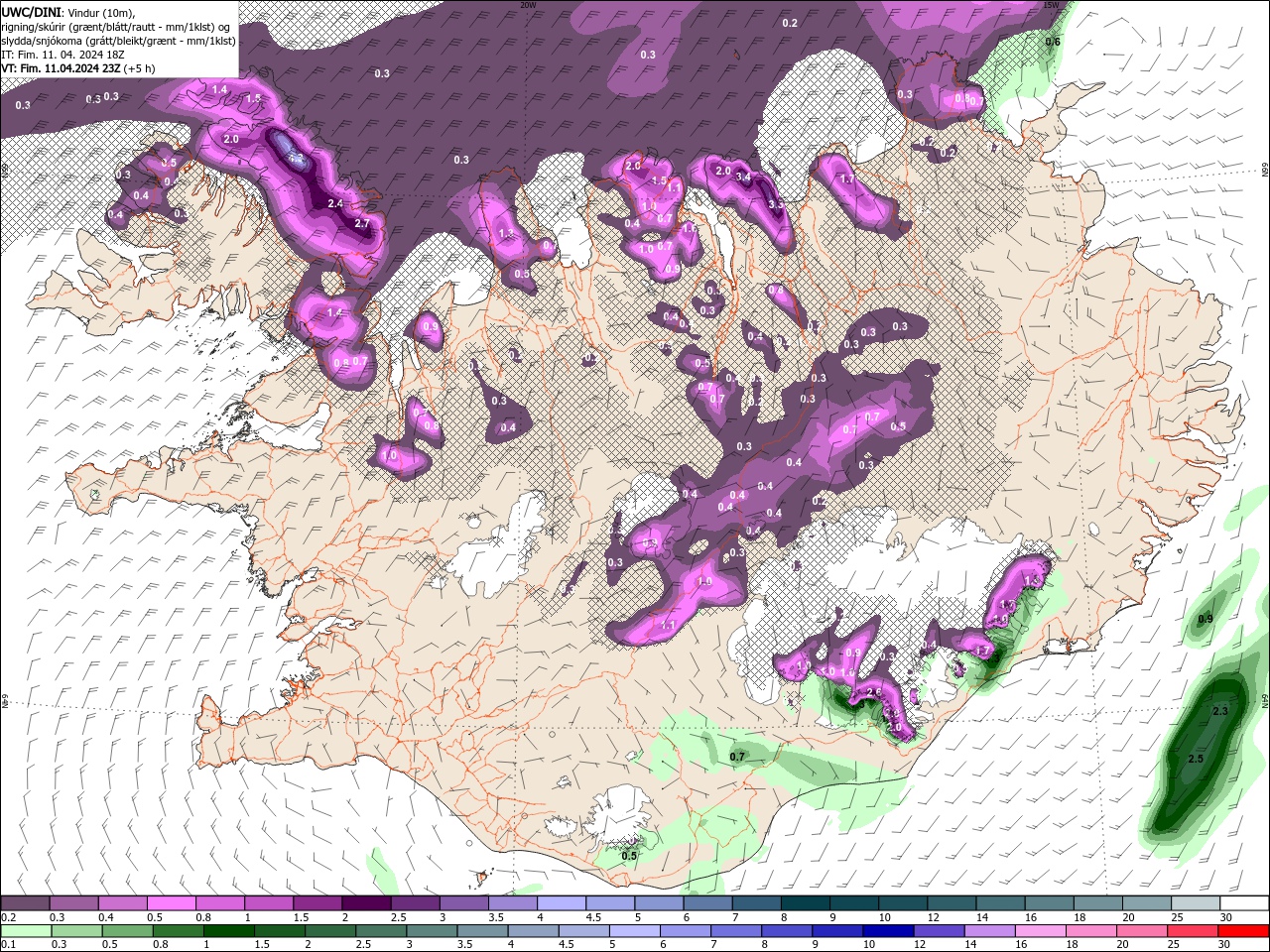Viewport: 1270px width, 952px height.
Task: Select the darkest green swatch labeled 1, lower row
Action: point(228,931)
